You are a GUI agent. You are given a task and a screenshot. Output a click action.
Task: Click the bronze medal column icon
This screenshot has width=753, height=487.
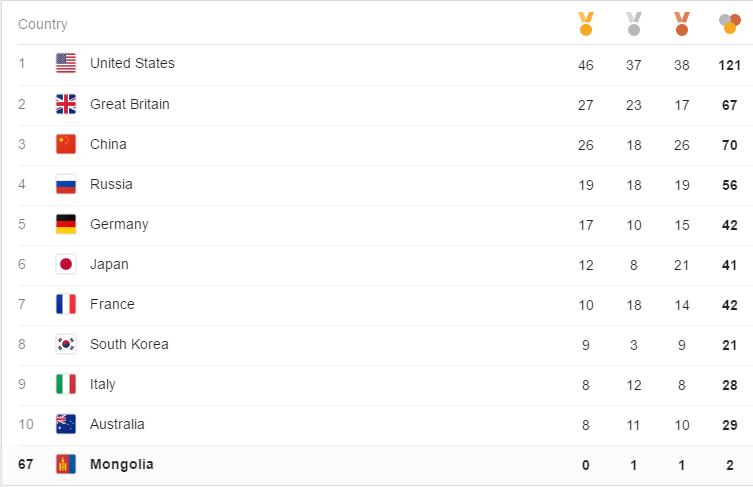(681, 24)
